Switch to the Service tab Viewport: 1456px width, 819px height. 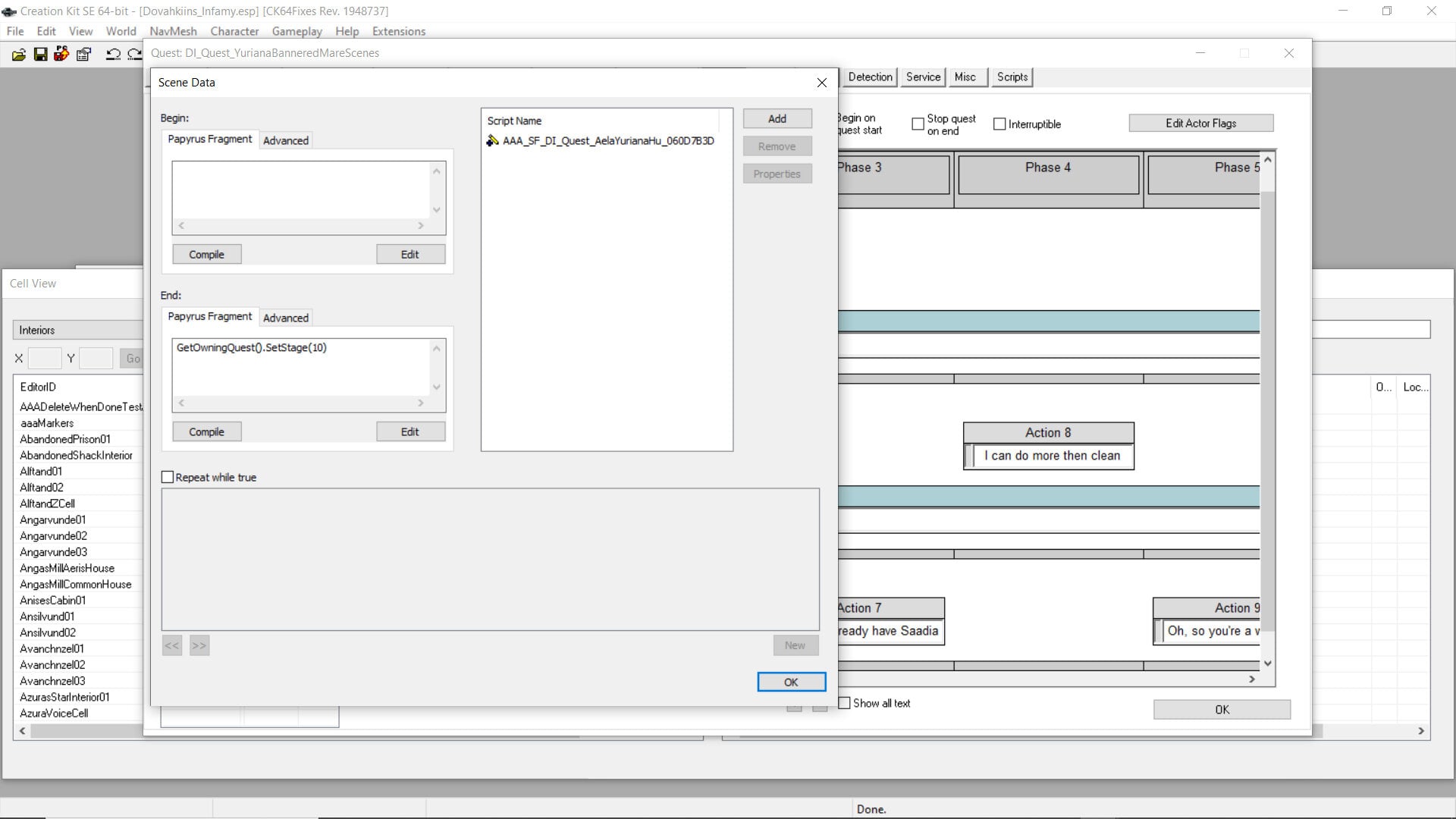923,77
